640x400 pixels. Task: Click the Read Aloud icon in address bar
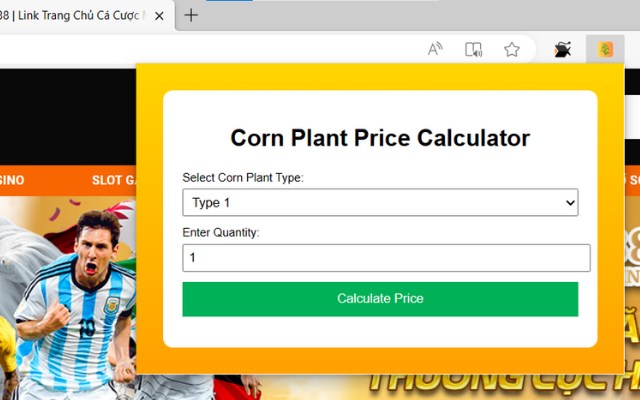click(x=435, y=49)
